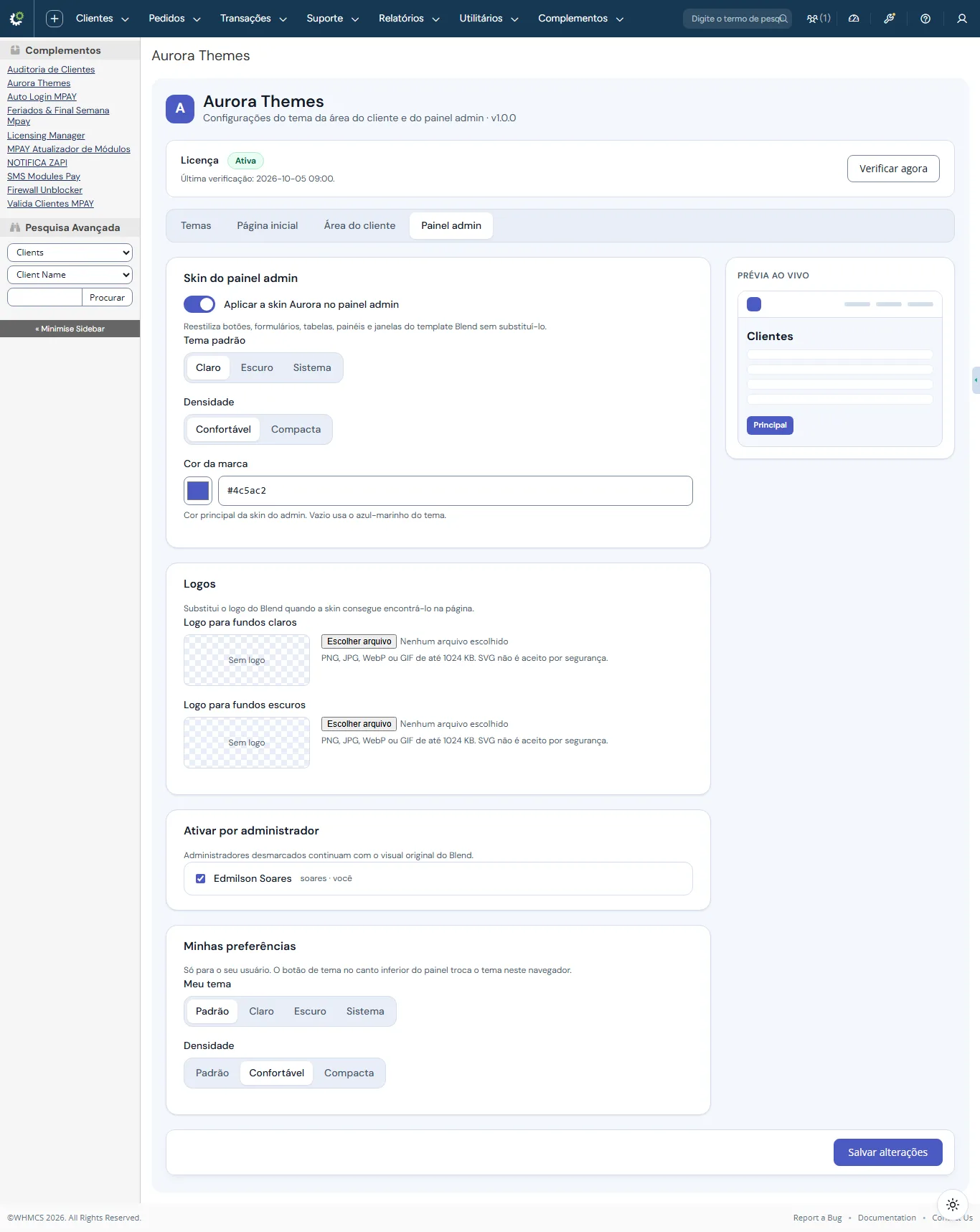This screenshot has height=1232, width=980.
Task: Select Claro under Meu tema
Action: coord(261,1011)
